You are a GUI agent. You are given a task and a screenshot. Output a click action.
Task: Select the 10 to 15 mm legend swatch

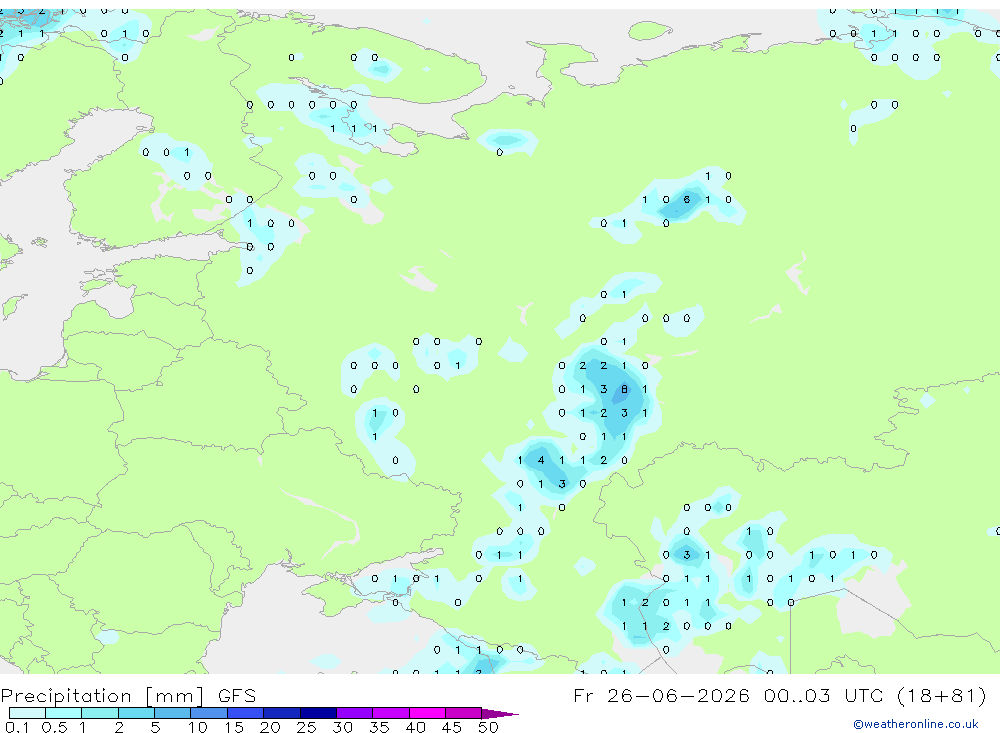click(209, 713)
